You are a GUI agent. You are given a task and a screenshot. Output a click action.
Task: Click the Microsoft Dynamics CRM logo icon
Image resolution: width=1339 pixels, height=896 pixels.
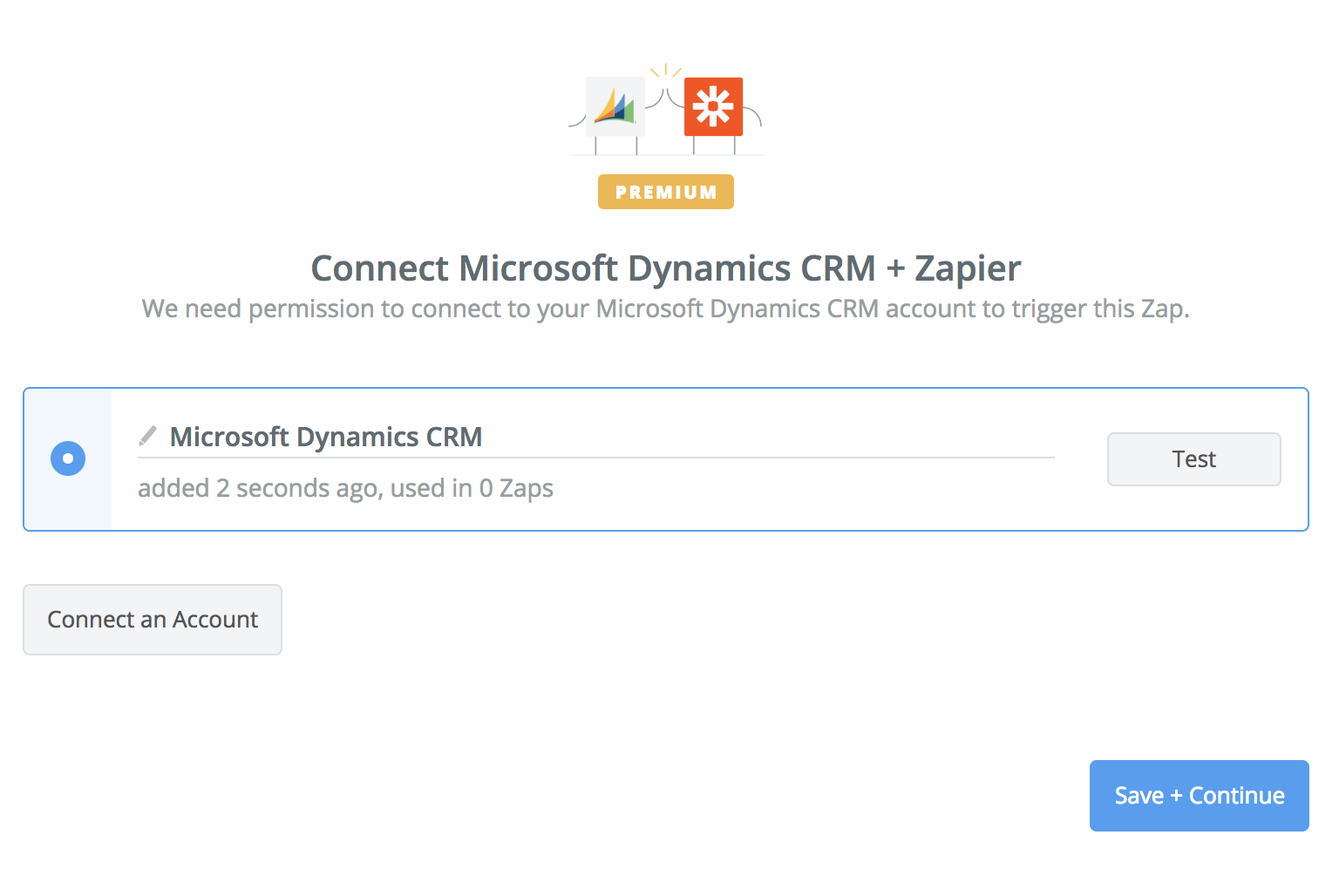click(x=615, y=106)
